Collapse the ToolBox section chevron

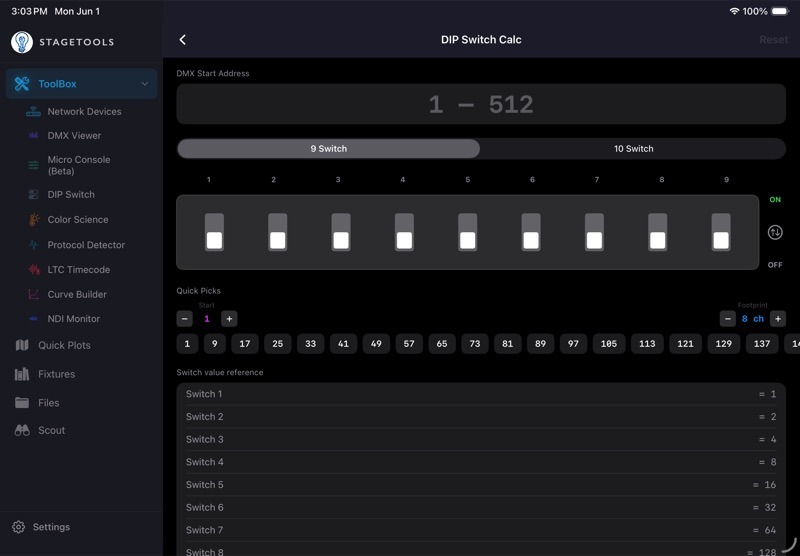pos(145,84)
